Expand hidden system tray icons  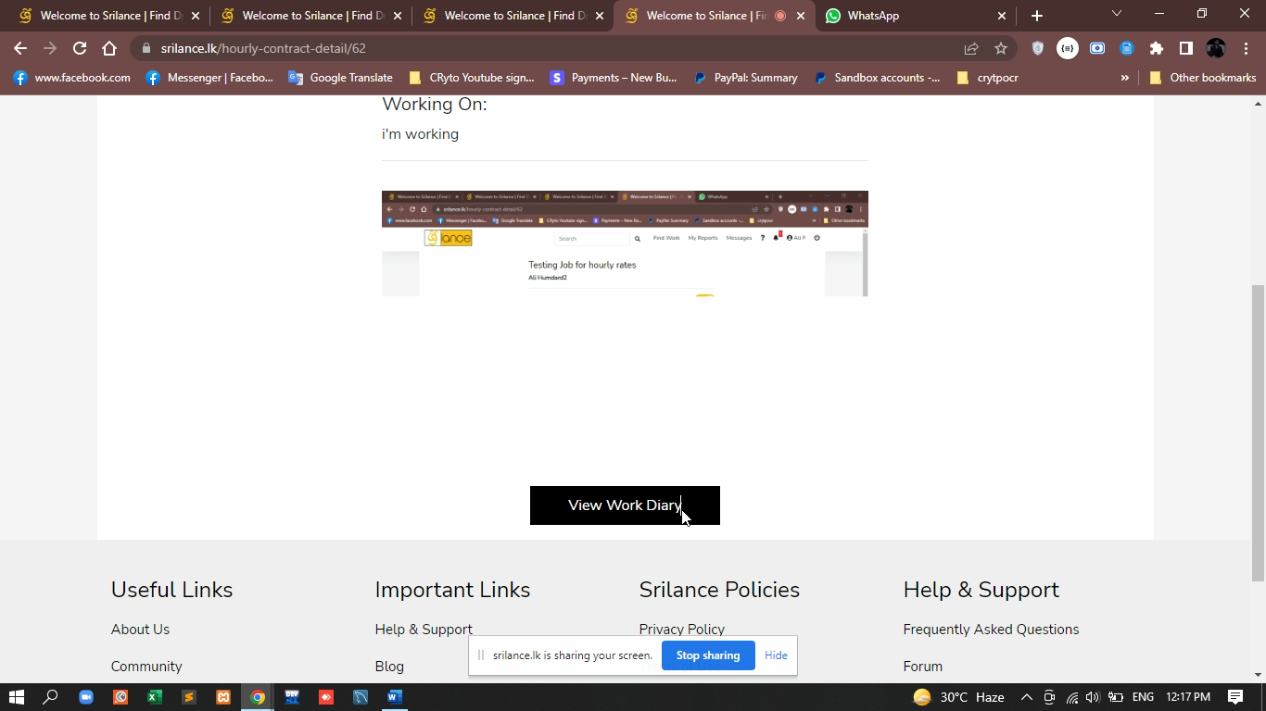pos(1026,697)
